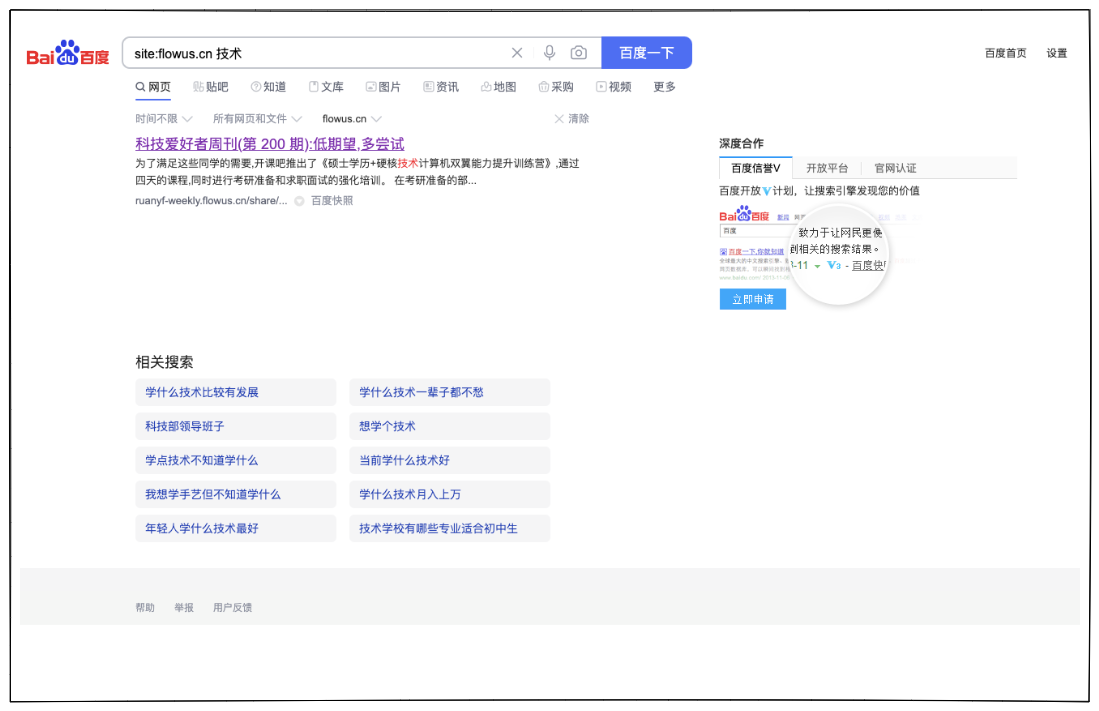
Task: Open the 时间不限 time filter dropdown
Action: 156,118
